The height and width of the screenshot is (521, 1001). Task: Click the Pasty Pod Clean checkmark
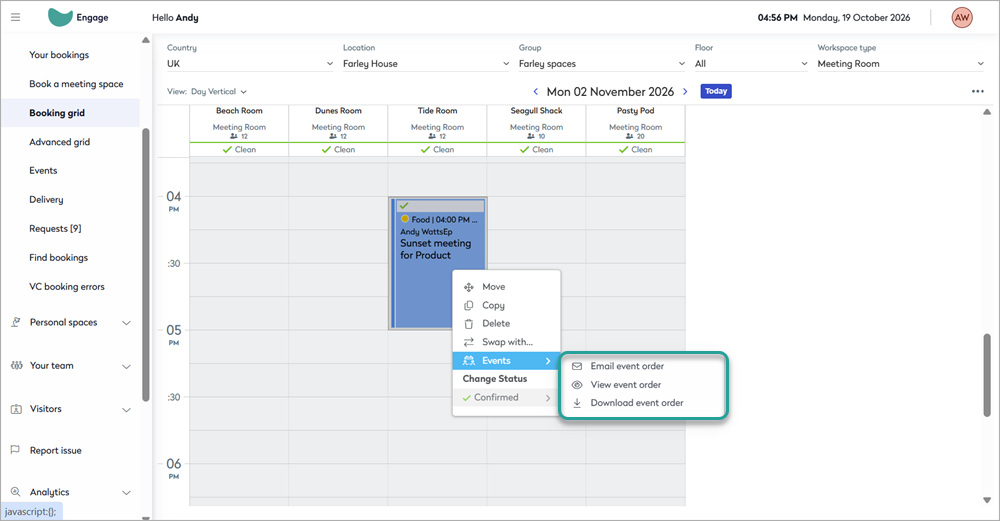tap(623, 149)
